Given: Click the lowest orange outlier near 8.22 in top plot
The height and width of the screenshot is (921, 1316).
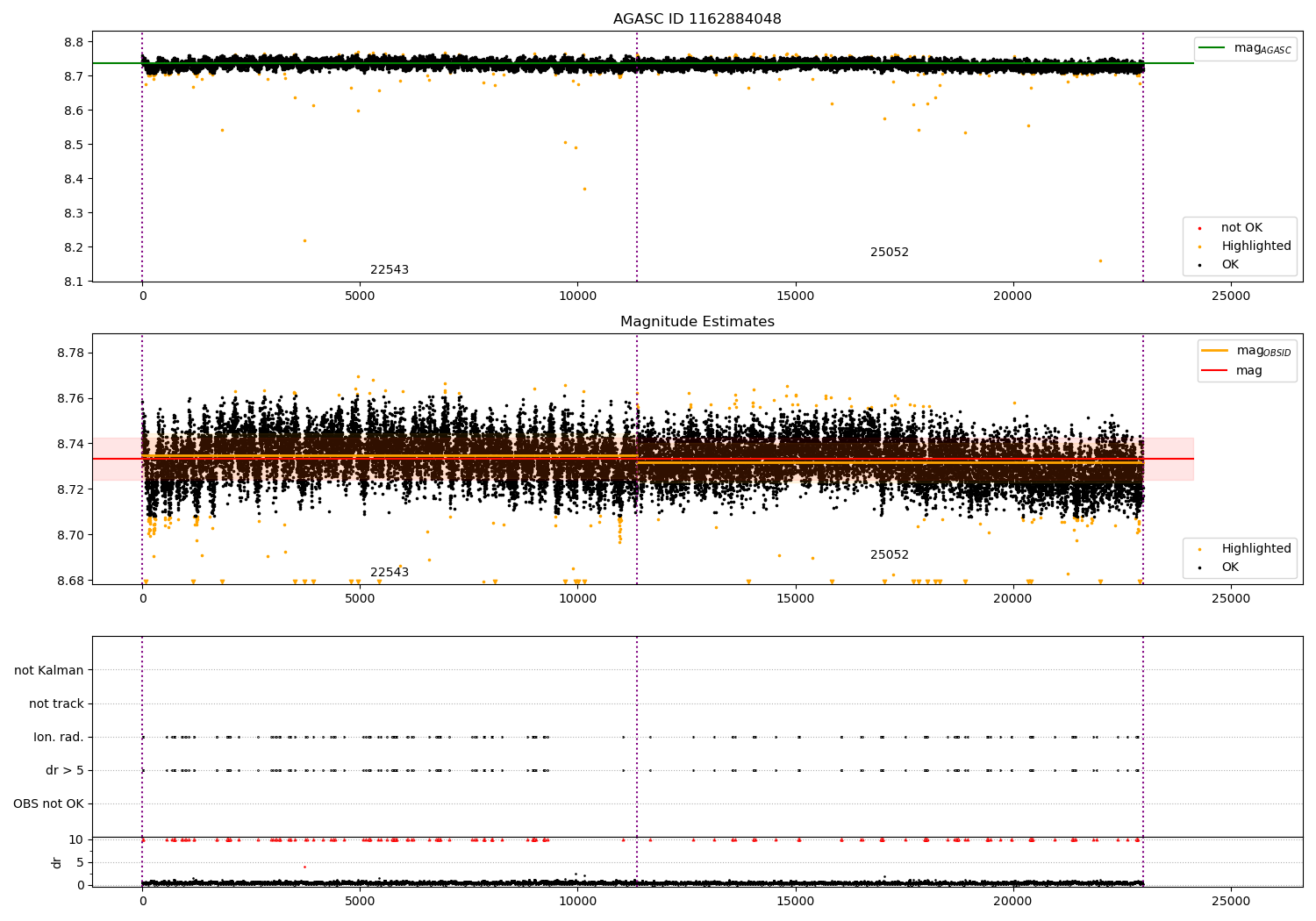Looking at the screenshot, I should pos(304,240).
